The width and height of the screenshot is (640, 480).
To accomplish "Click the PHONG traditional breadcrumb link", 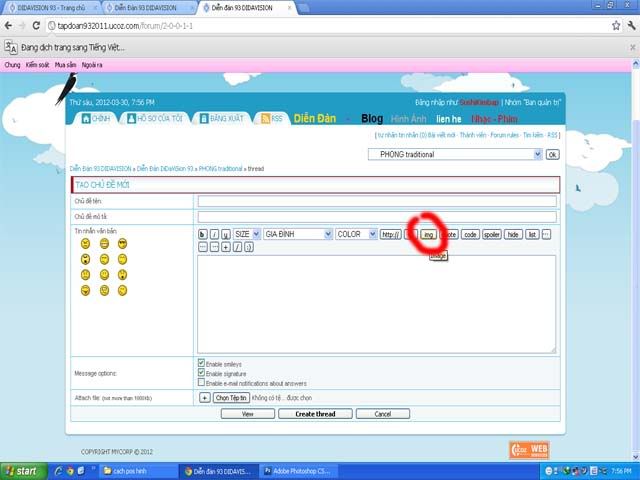I will click(220, 169).
